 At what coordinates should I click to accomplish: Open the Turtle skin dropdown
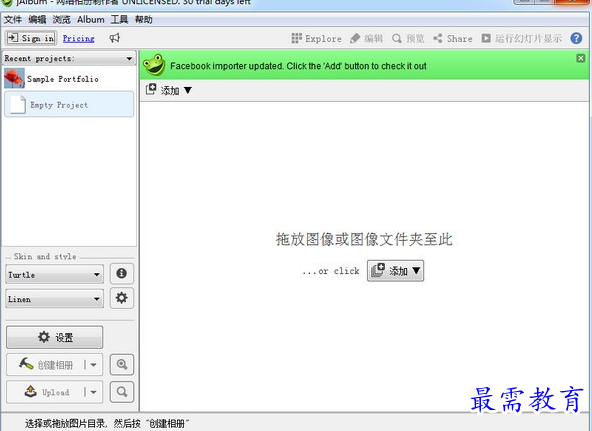tap(54, 275)
